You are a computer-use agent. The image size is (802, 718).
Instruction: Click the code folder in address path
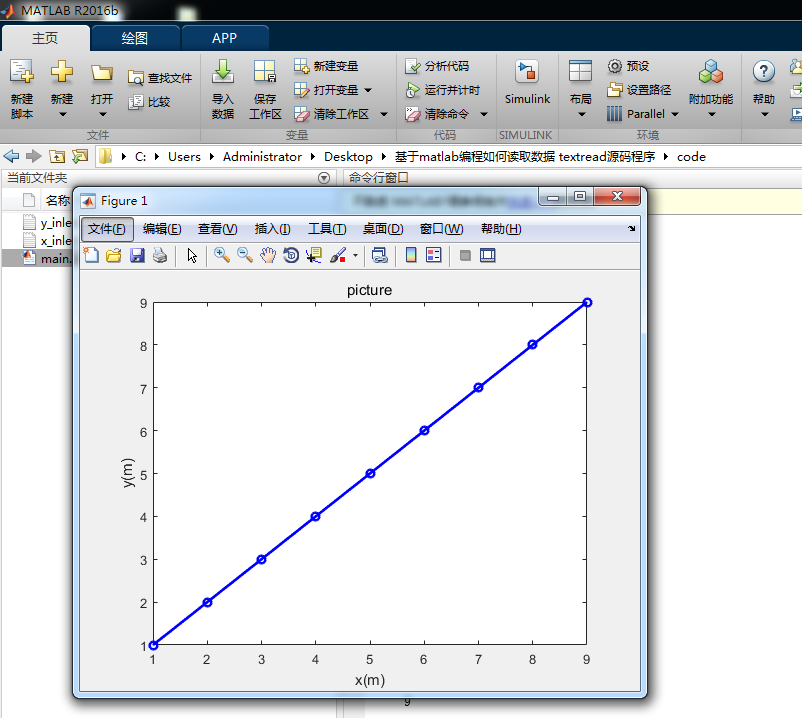(692, 156)
